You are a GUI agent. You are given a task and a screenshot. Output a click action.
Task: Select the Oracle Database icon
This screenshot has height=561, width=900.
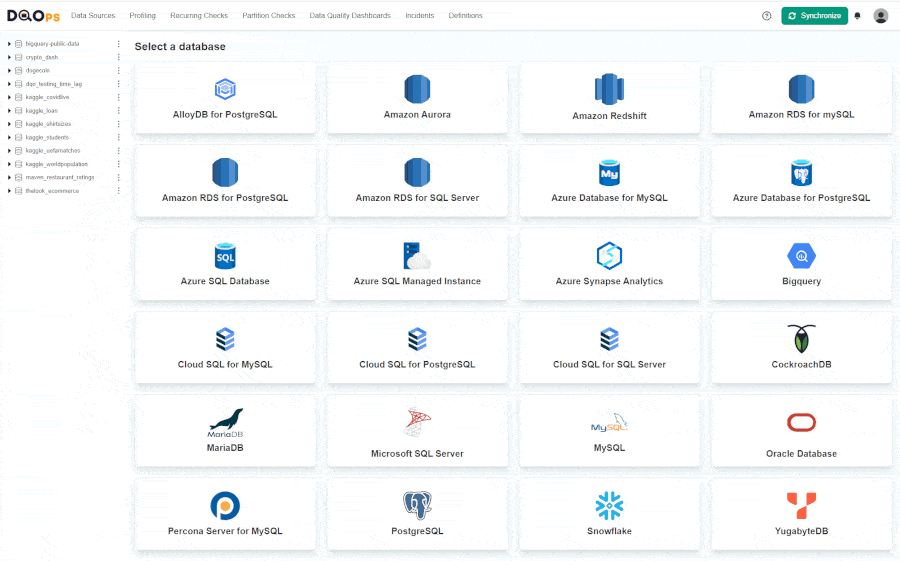pos(801,423)
